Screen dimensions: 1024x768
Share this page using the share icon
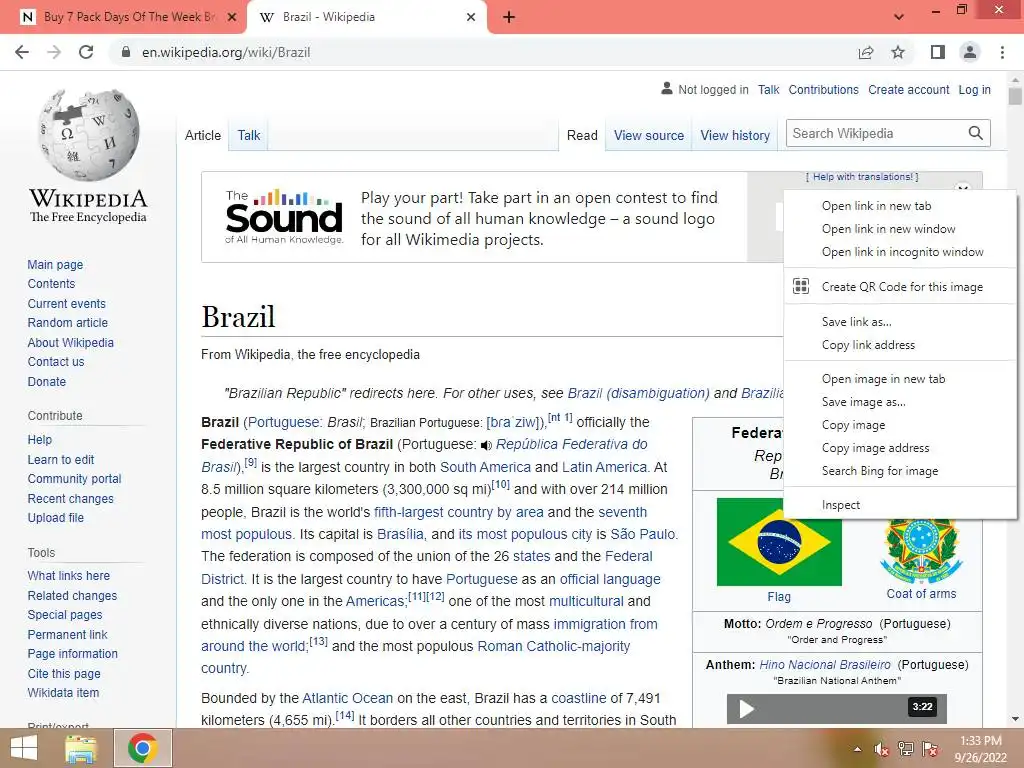[x=866, y=52]
